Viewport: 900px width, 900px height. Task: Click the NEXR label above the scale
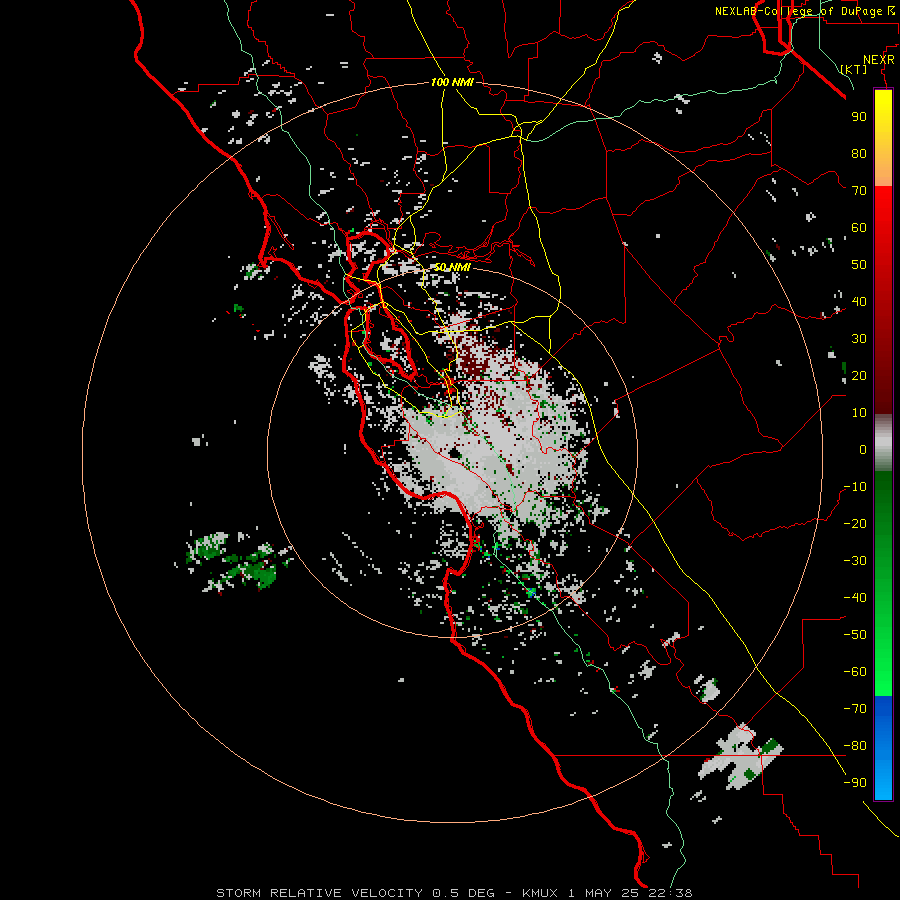click(878, 60)
